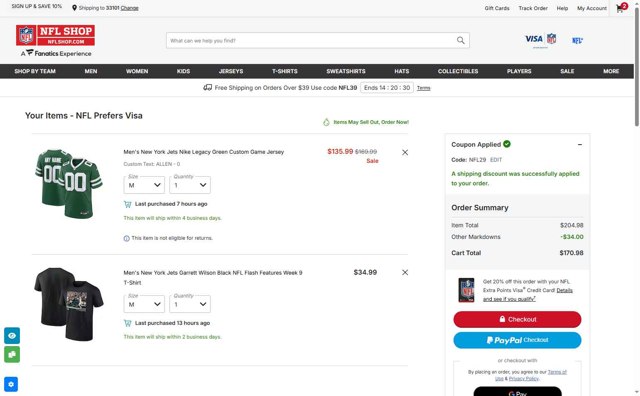Viewport: 640px width, 396px height.
Task: Click cart icon beside Last purchased 7 hours
Action: click(x=127, y=204)
